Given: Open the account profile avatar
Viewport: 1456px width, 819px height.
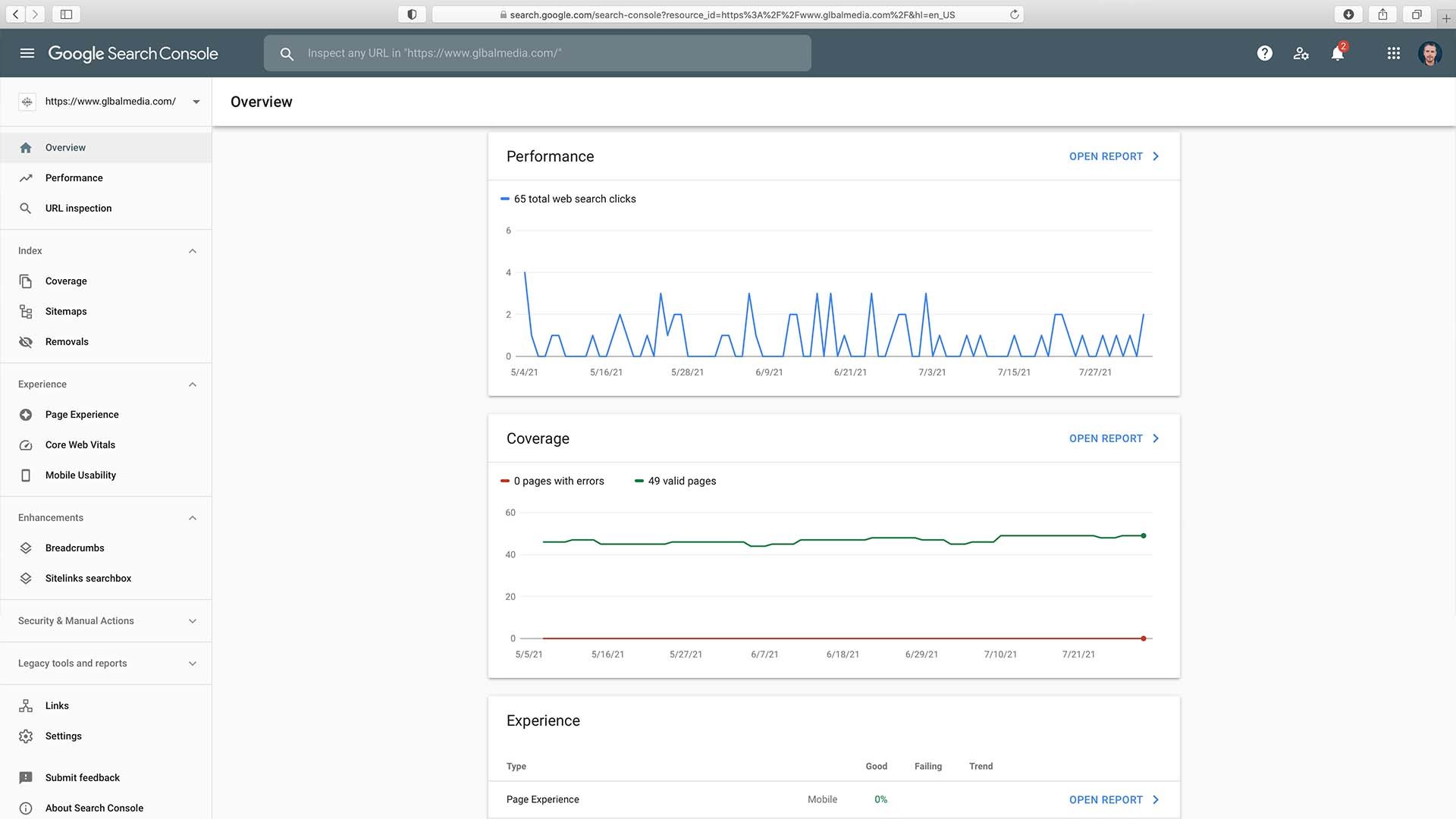Looking at the screenshot, I should pos(1430,53).
